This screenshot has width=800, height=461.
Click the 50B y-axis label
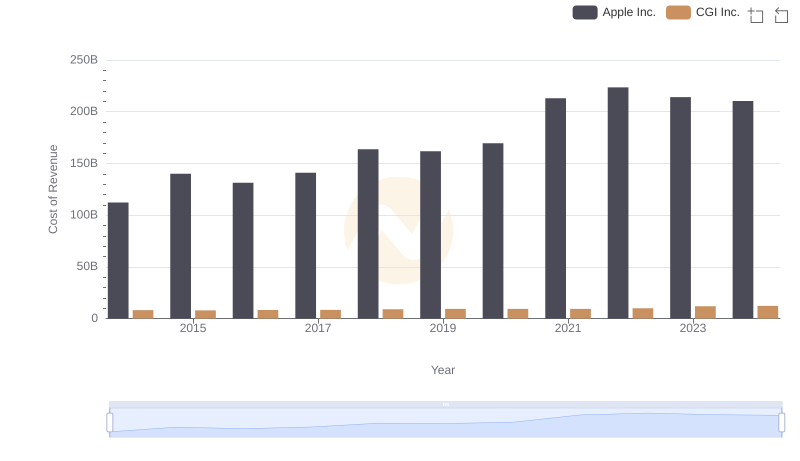87,266
